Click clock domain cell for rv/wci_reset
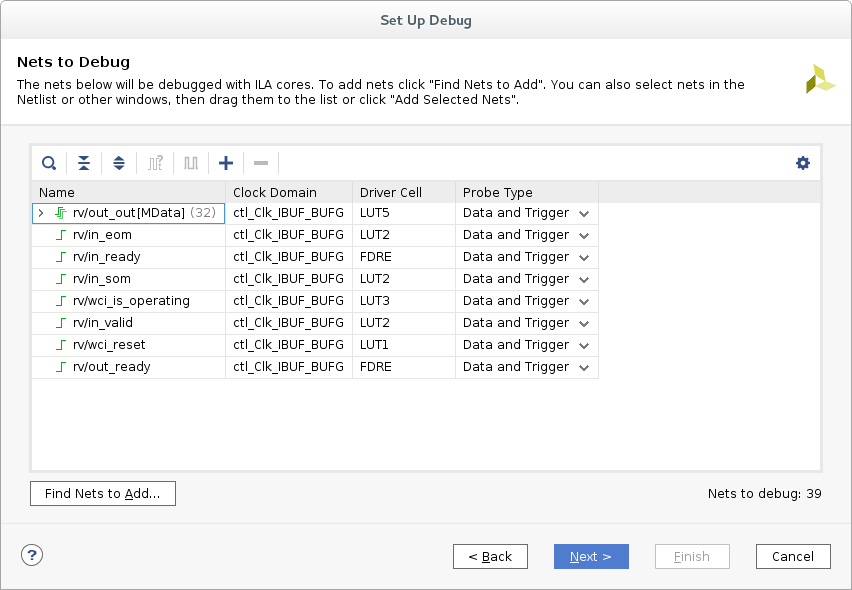This screenshot has width=852, height=590. coord(289,345)
